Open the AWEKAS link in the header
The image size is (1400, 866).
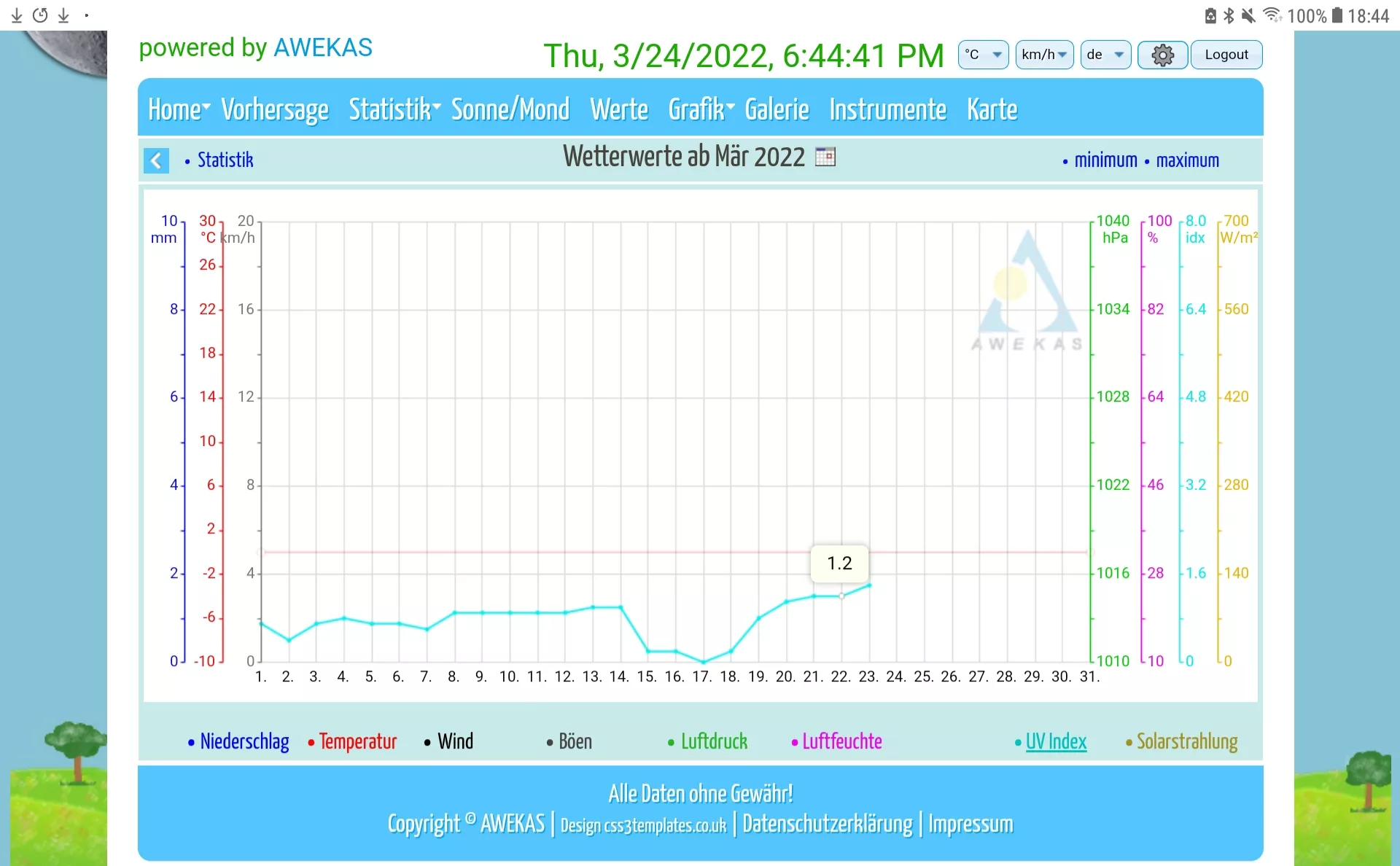(322, 47)
